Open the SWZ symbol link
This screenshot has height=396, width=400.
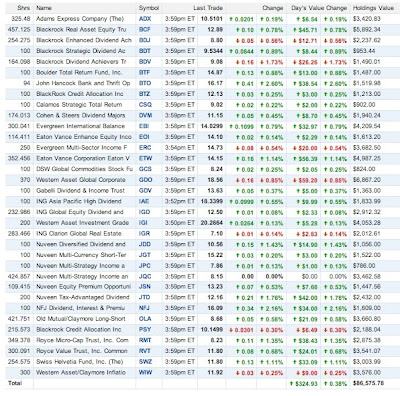coord(145,362)
